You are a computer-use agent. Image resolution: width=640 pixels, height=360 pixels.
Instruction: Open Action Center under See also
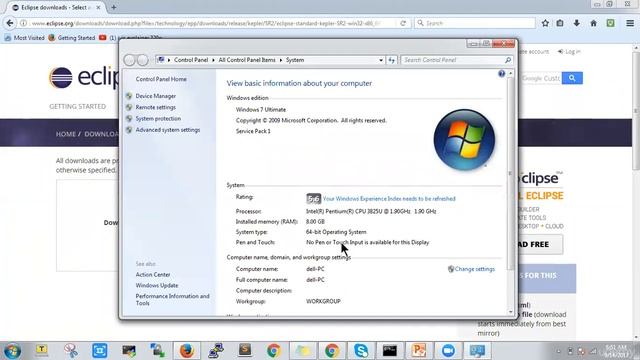point(153,275)
